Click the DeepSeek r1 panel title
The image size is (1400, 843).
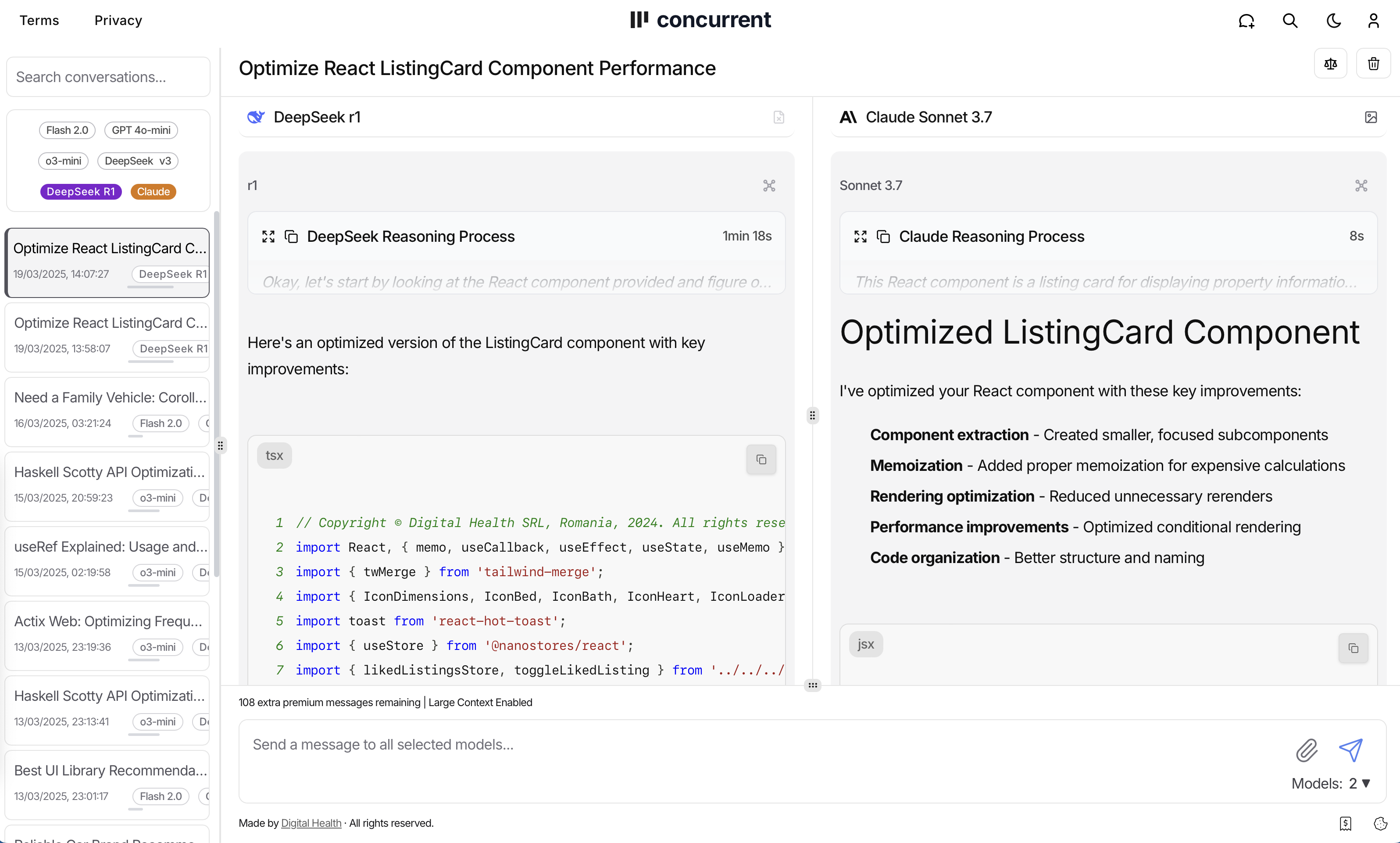(x=317, y=117)
